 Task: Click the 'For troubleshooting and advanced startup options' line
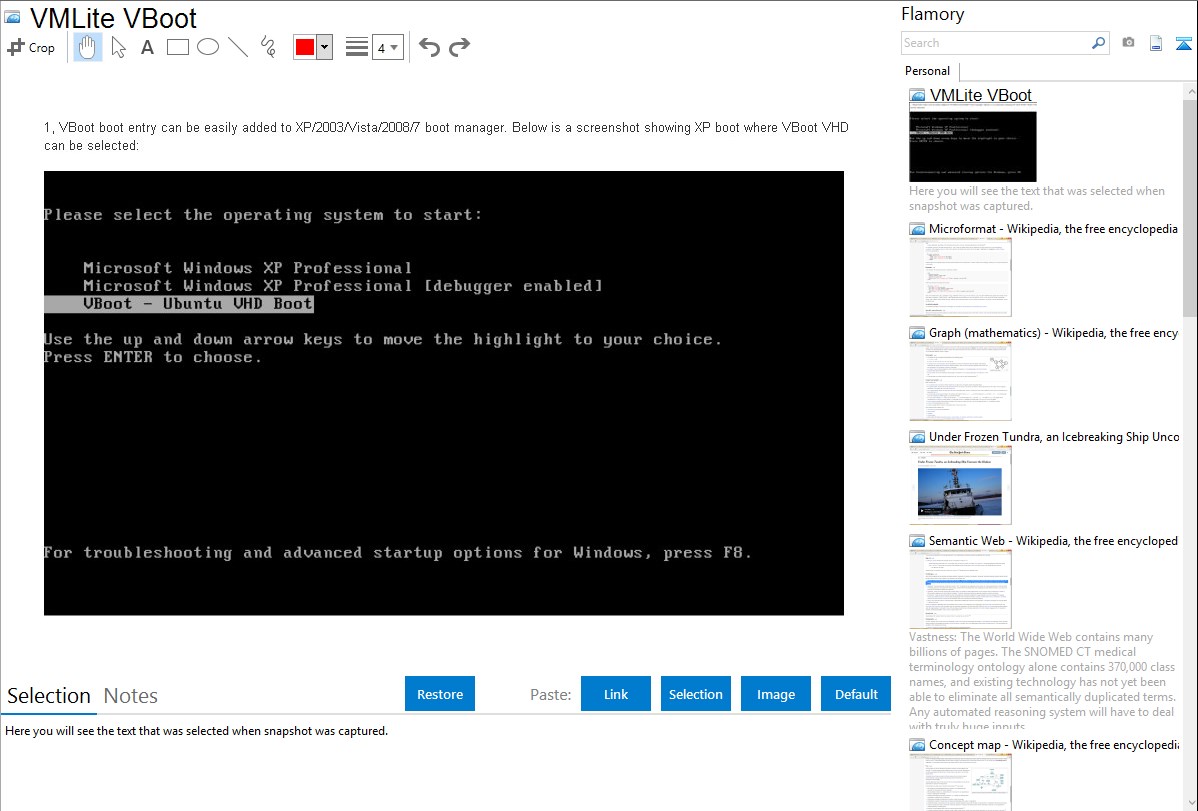click(397, 553)
